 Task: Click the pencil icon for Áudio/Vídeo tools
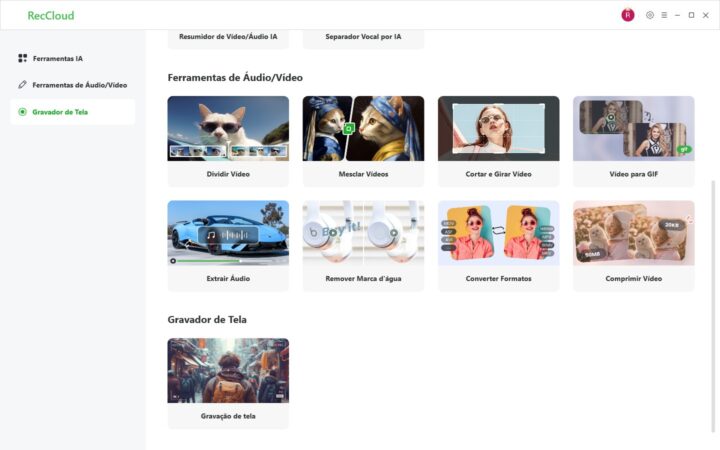(23, 85)
